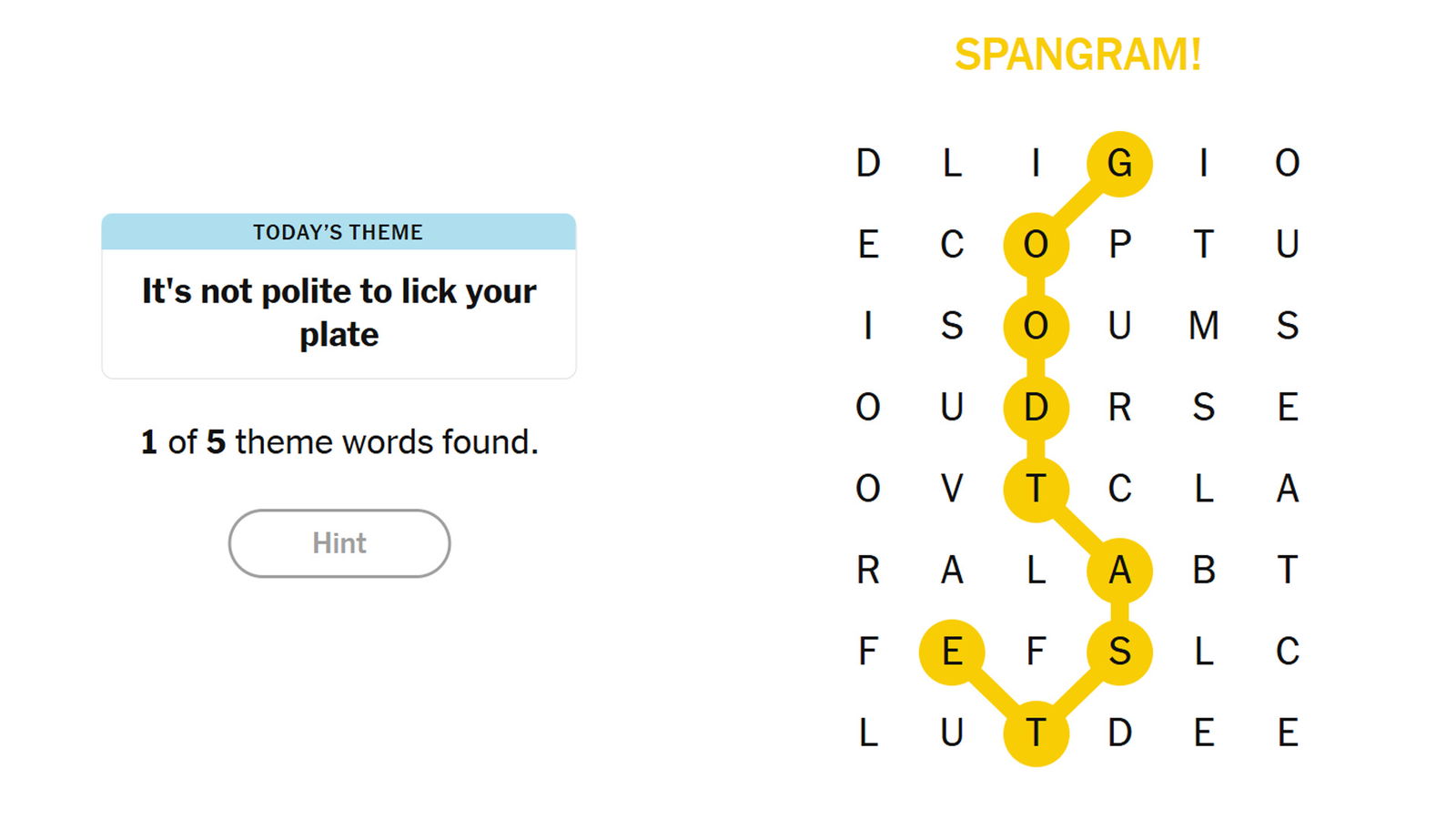Select the yellow highlighted A tile
Viewport: 1456px width, 819px height.
pos(1119,571)
